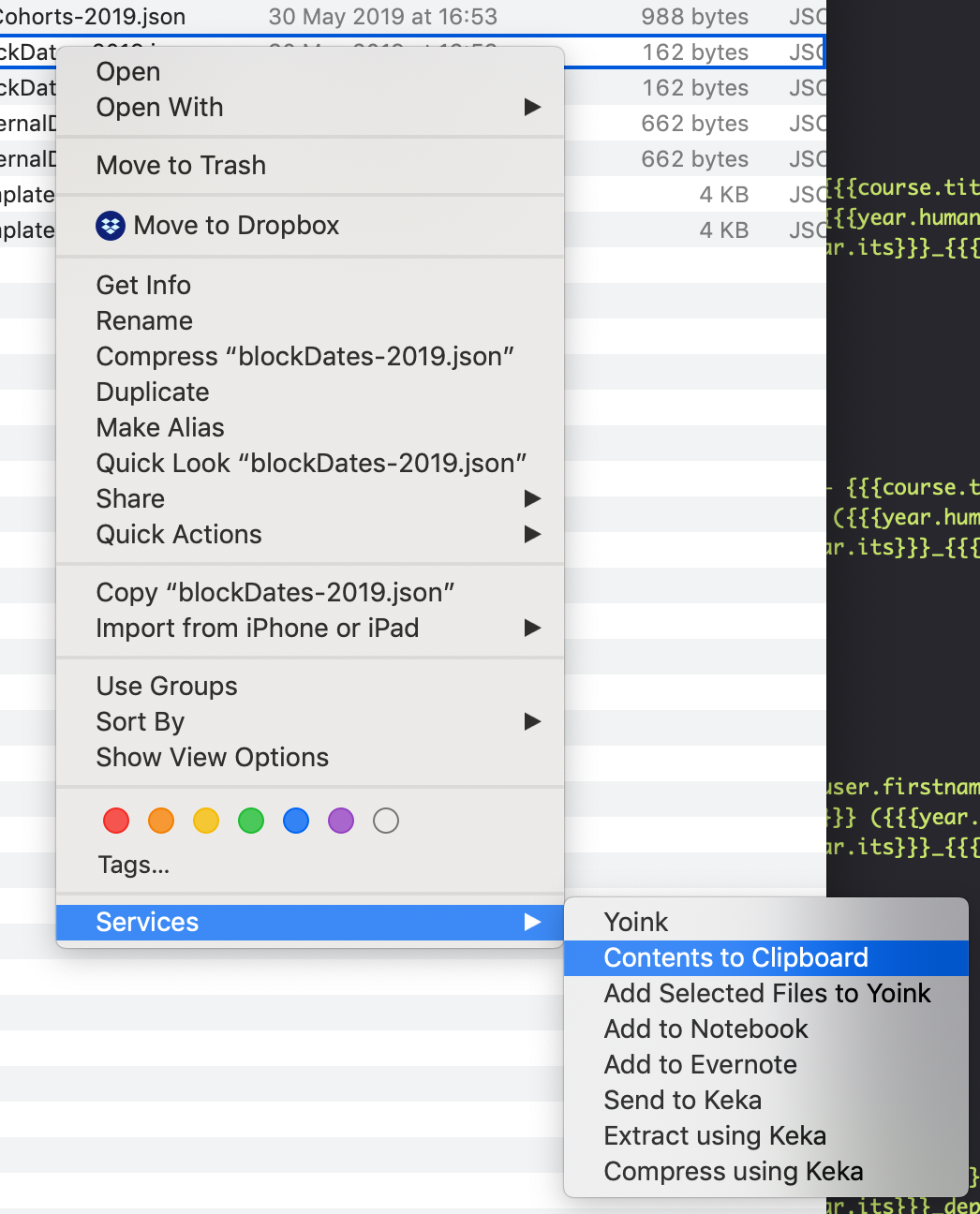Click the Dropbox icon in the context menu

click(x=111, y=226)
